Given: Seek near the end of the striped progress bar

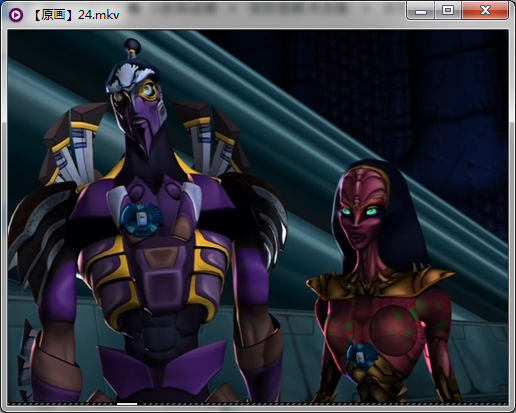Looking at the screenshot, I should (500, 404).
